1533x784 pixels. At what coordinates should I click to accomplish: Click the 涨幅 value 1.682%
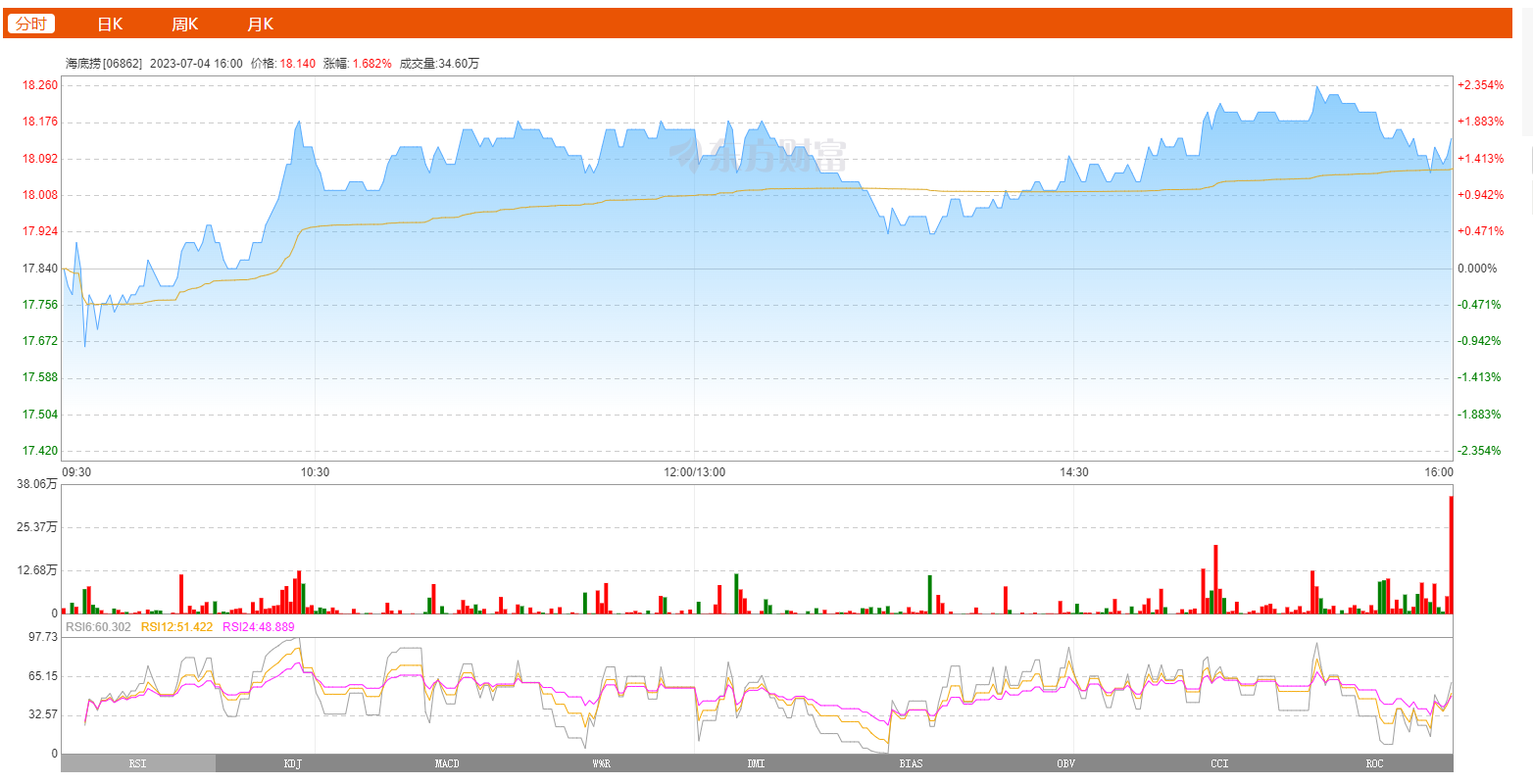(372, 63)
